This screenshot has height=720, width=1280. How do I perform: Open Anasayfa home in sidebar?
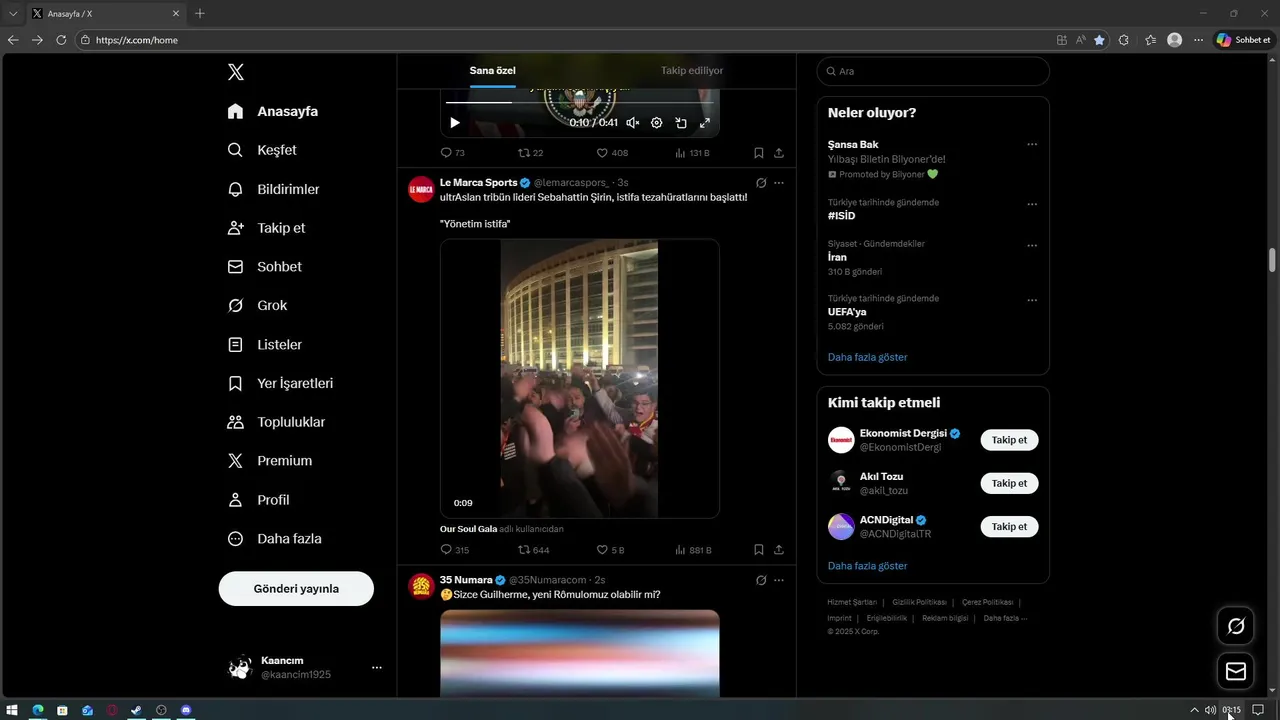(x=273, y=111)
